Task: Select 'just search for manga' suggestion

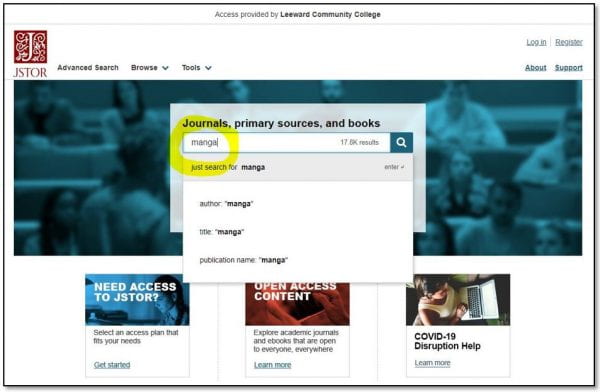Action: click(298, 167)
